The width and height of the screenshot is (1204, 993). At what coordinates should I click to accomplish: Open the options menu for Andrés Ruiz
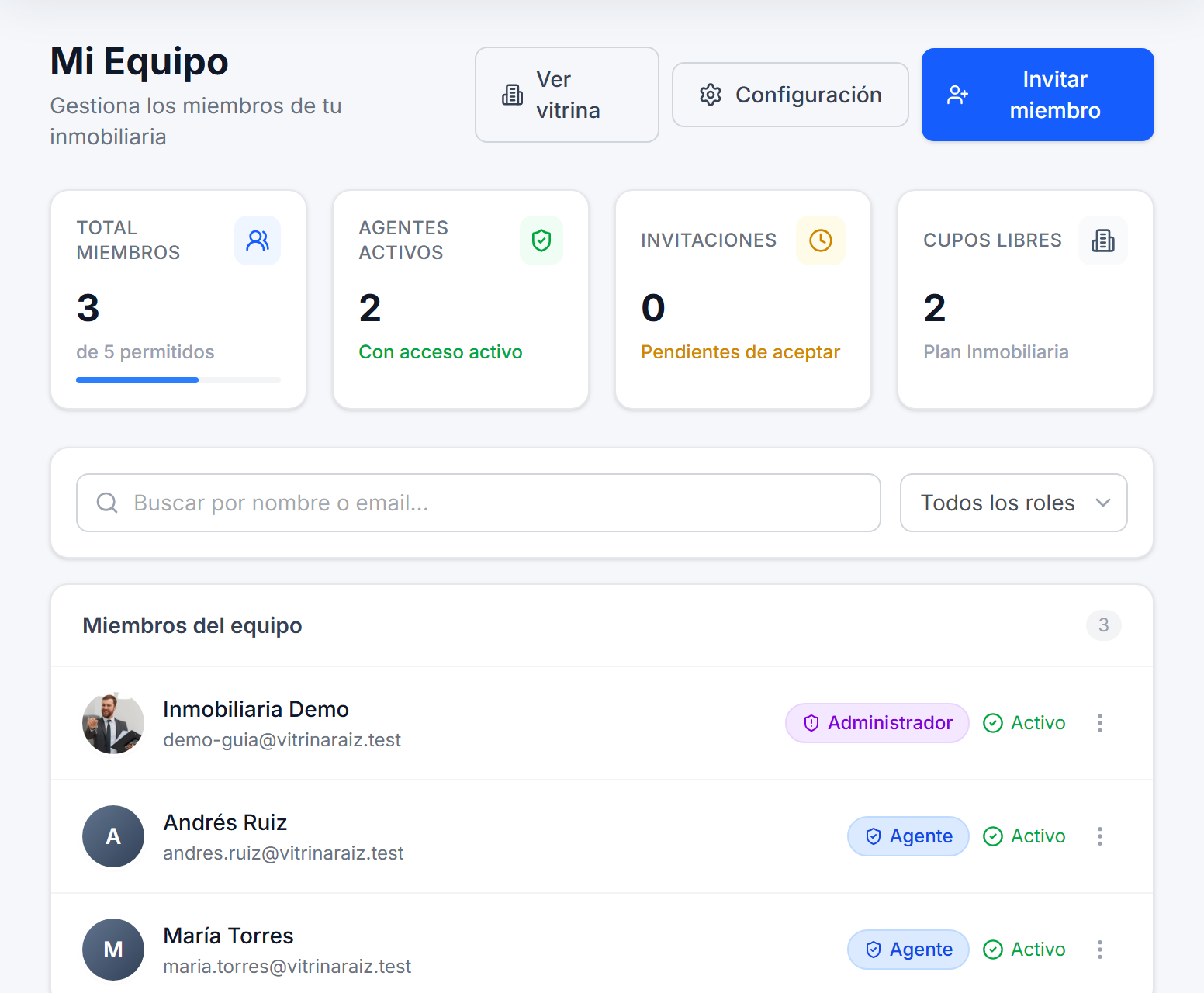point(1100,836)
